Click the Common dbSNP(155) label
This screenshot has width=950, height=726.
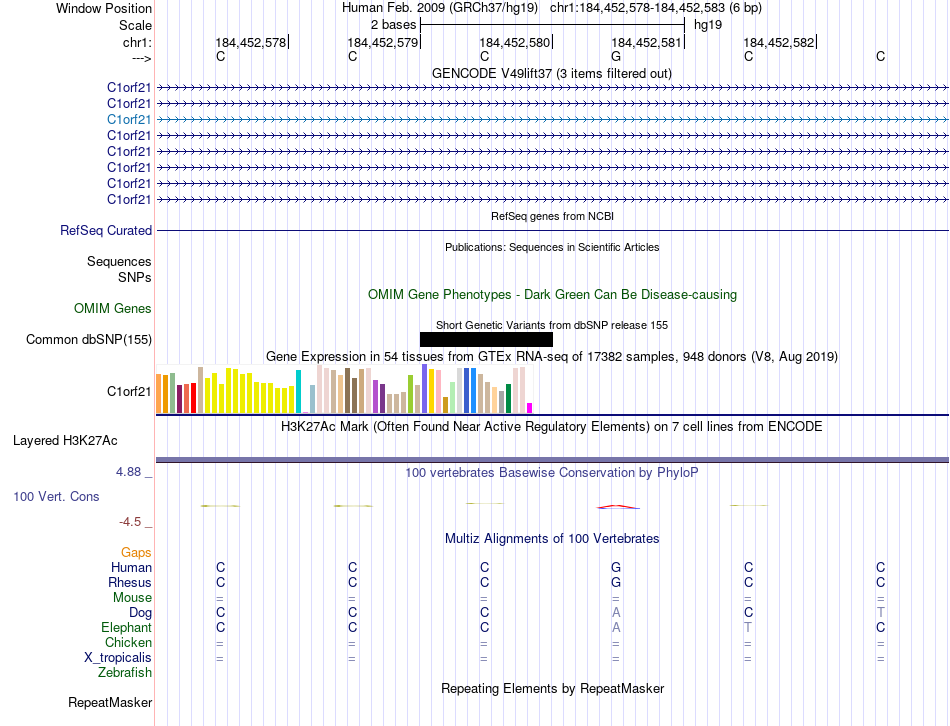click(89, 339)
